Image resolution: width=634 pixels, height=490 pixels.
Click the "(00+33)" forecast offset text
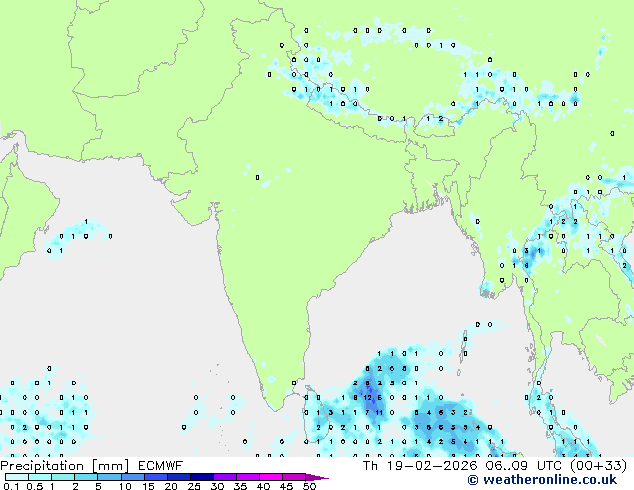(599, 466)
